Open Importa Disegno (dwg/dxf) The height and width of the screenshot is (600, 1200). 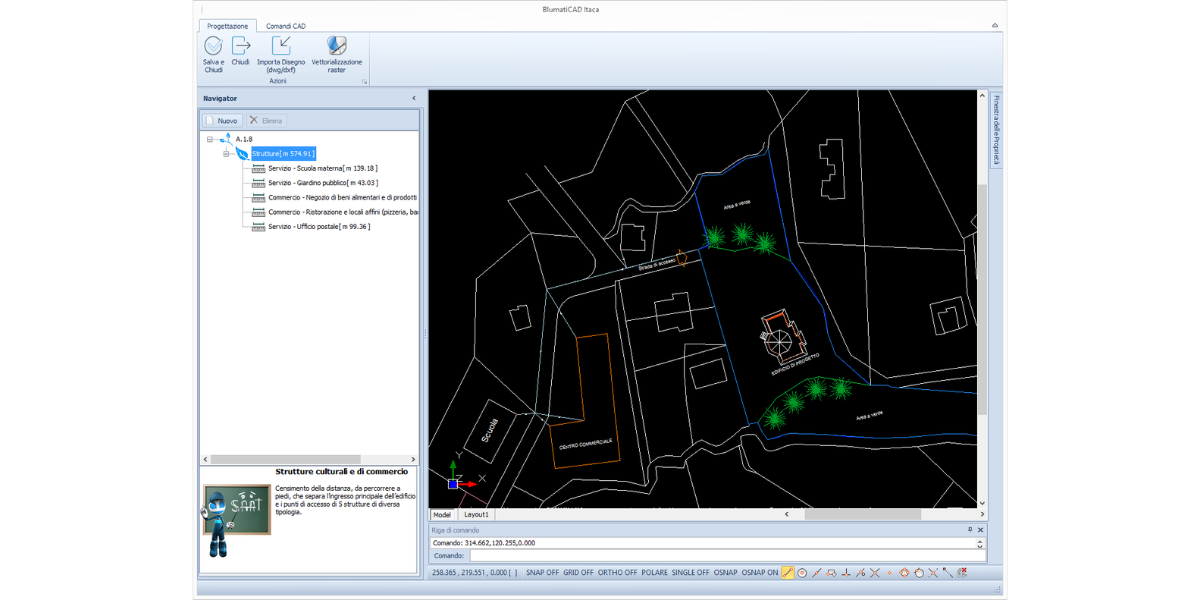[x=281, y=46]
